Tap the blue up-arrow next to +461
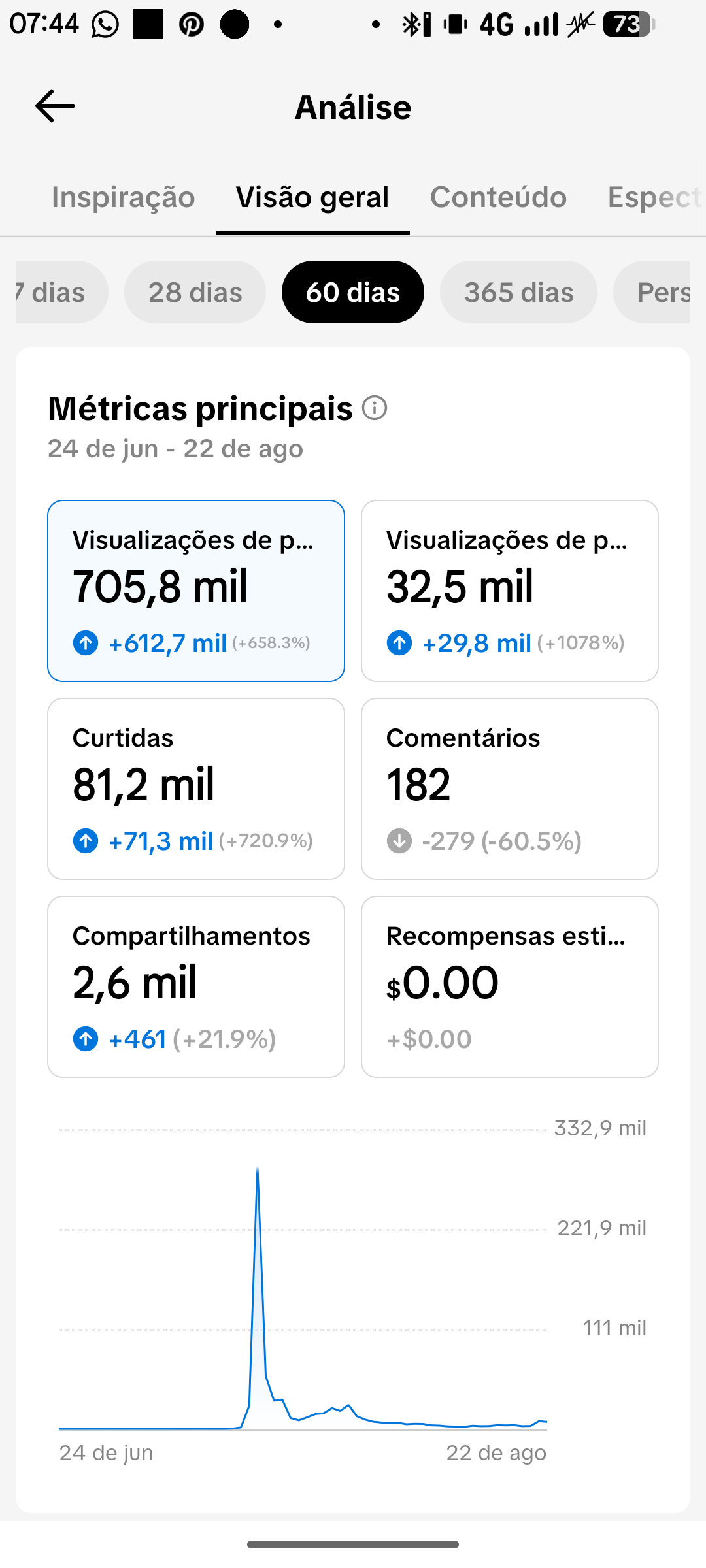Screen dimensions: 706x1568 (x=86, y=1039)
